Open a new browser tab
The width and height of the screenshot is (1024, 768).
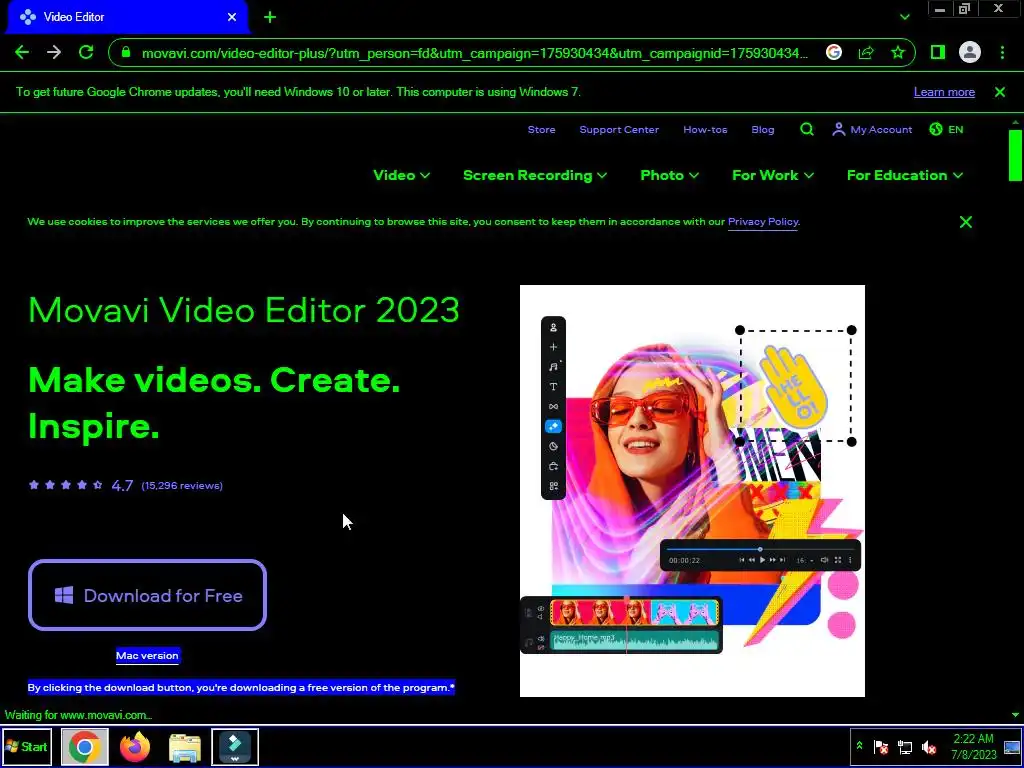click(x=270, y=17)
